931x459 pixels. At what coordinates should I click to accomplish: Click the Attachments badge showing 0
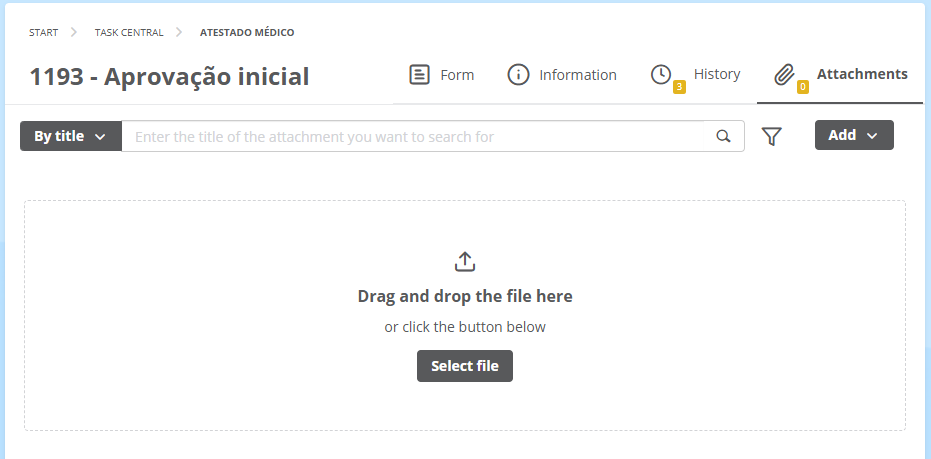(803, 88)
